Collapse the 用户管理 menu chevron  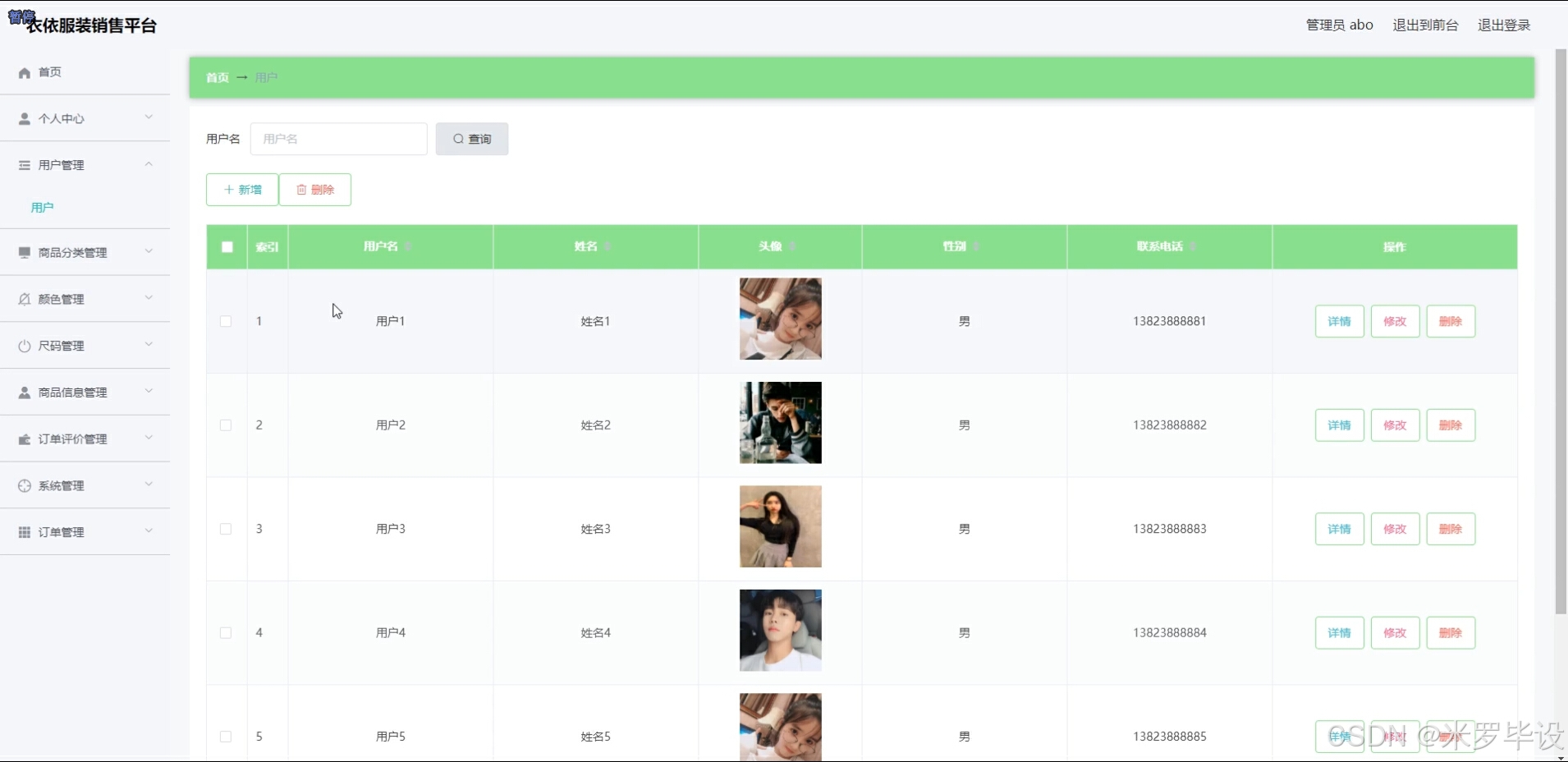point(149,164)
